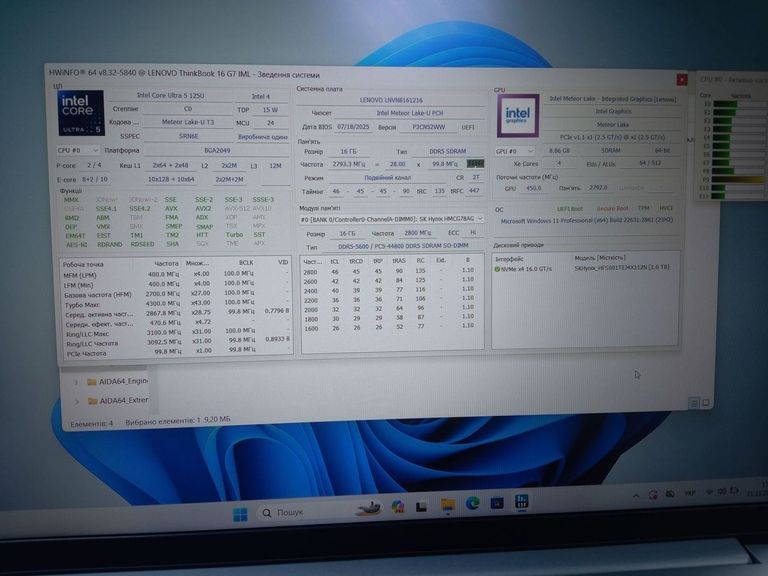Click the boat picture in the taskbar search box
Screen dimensions: 768x576
(x=368, y=509)
